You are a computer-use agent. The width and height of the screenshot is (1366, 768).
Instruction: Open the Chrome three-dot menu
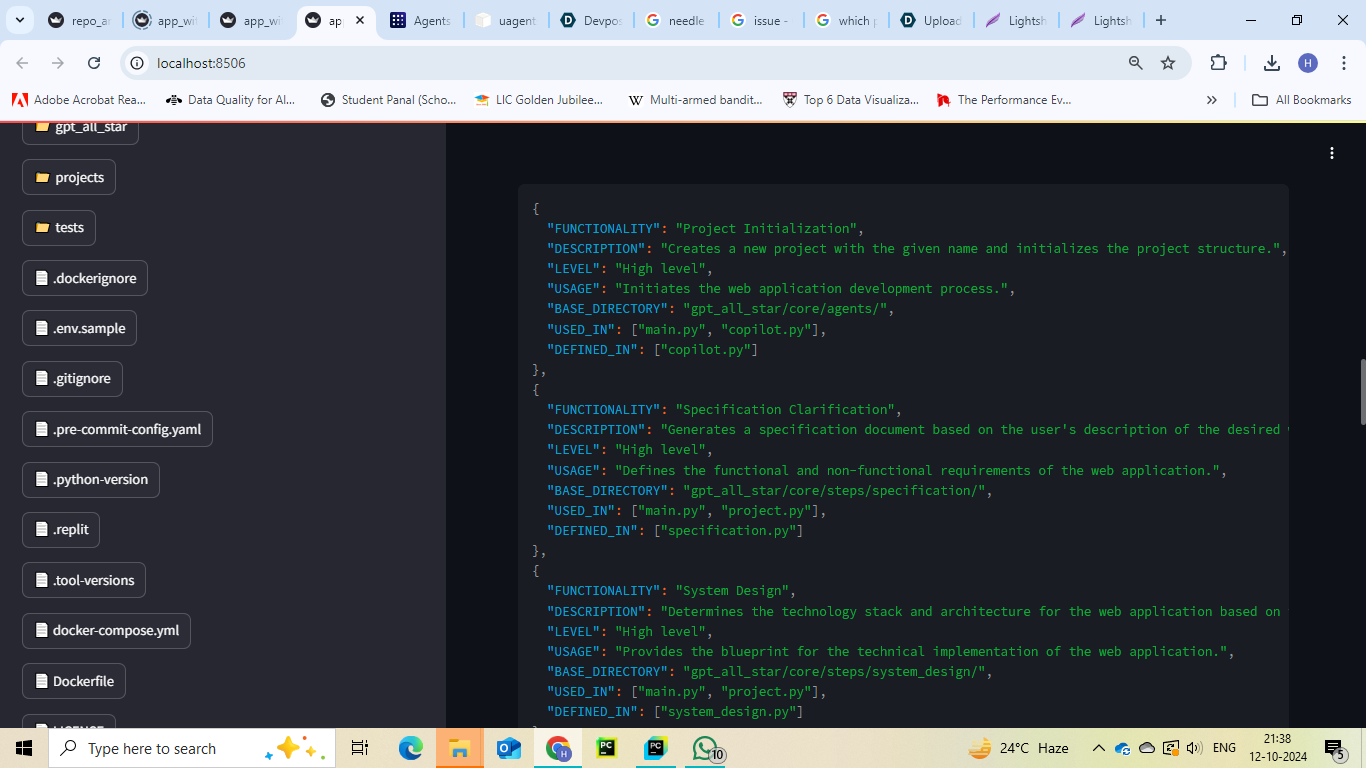(1343, 63)
